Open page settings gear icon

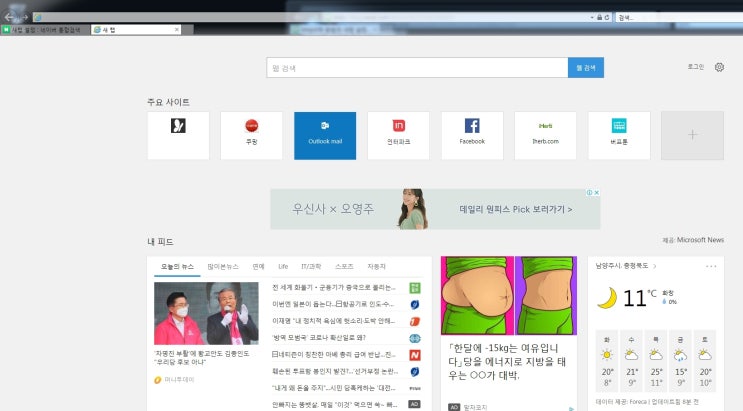[719, 67]
